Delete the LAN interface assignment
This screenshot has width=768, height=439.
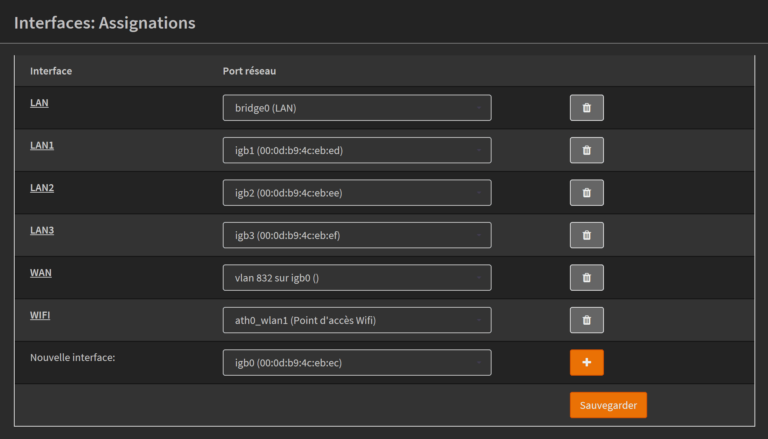pyautogui.click(x=586, y=108)
